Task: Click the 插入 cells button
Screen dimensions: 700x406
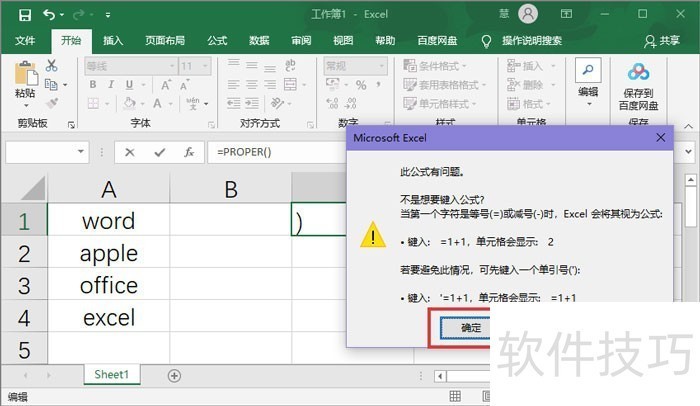Action: [525, 66]
